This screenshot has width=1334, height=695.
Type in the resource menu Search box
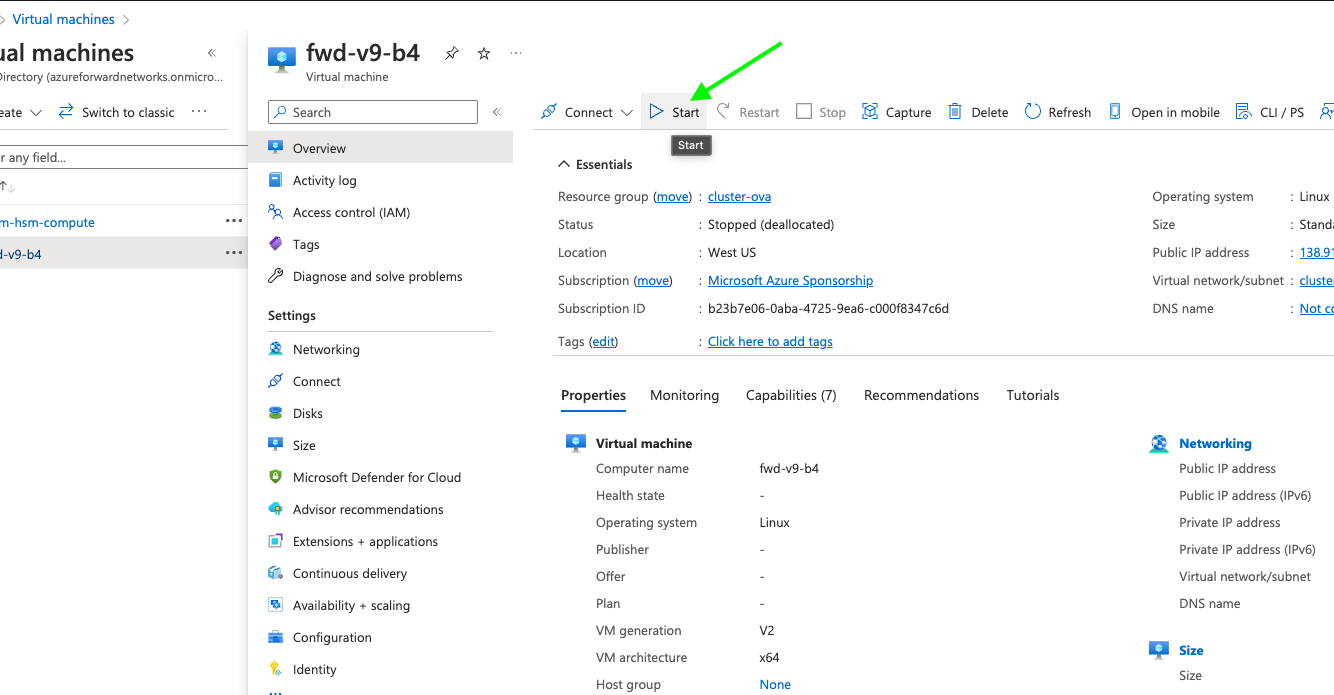(x=380, y=112)
